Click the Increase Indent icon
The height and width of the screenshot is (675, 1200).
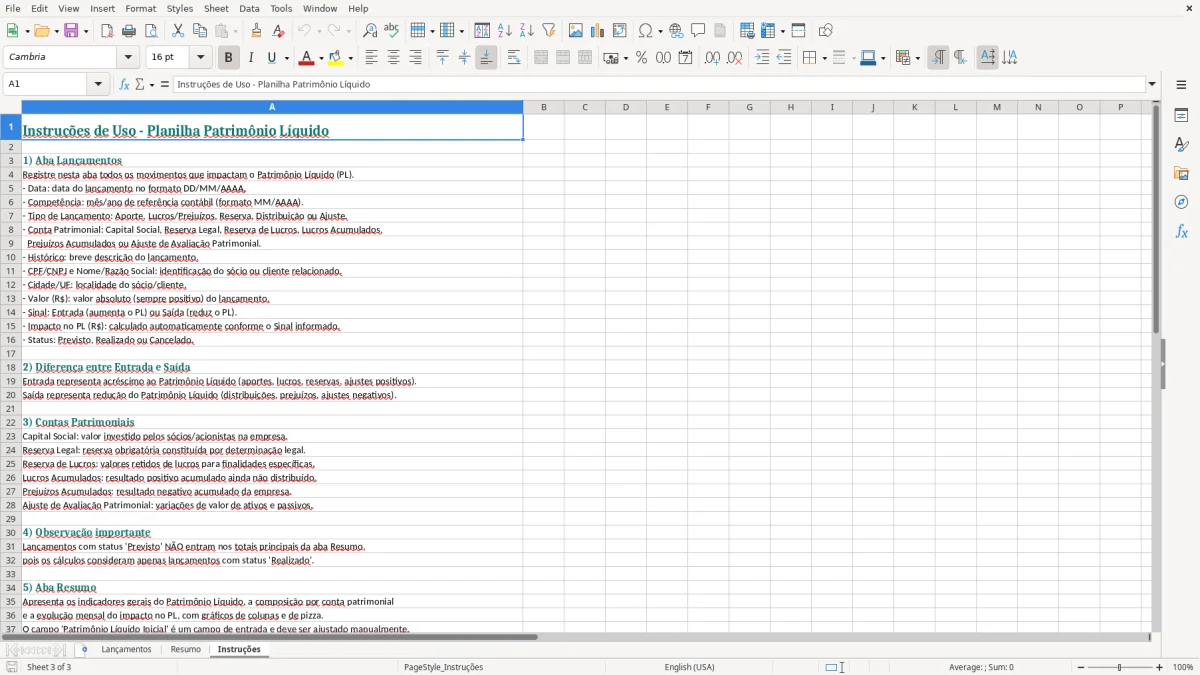762,58
